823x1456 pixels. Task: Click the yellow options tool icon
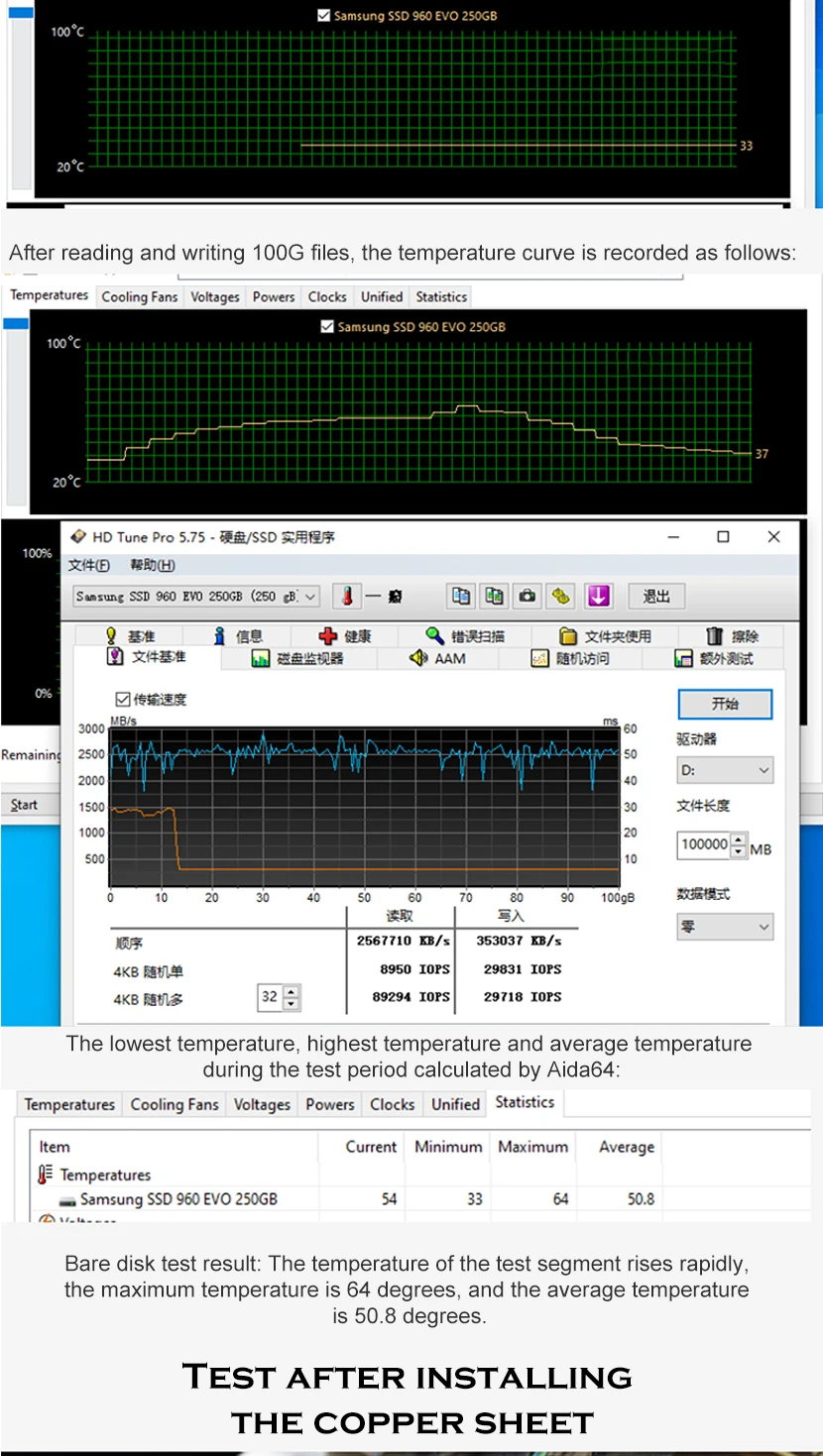point(561,596)
